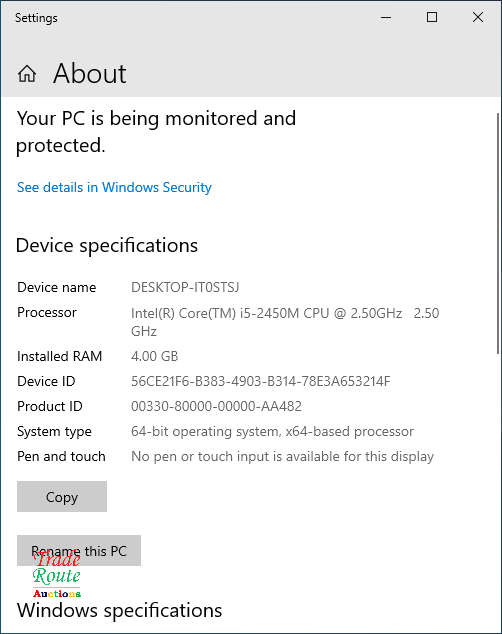Viewport: 502px width, 634px height.
Task: Close the Settings window
Action: click(478, 17)
